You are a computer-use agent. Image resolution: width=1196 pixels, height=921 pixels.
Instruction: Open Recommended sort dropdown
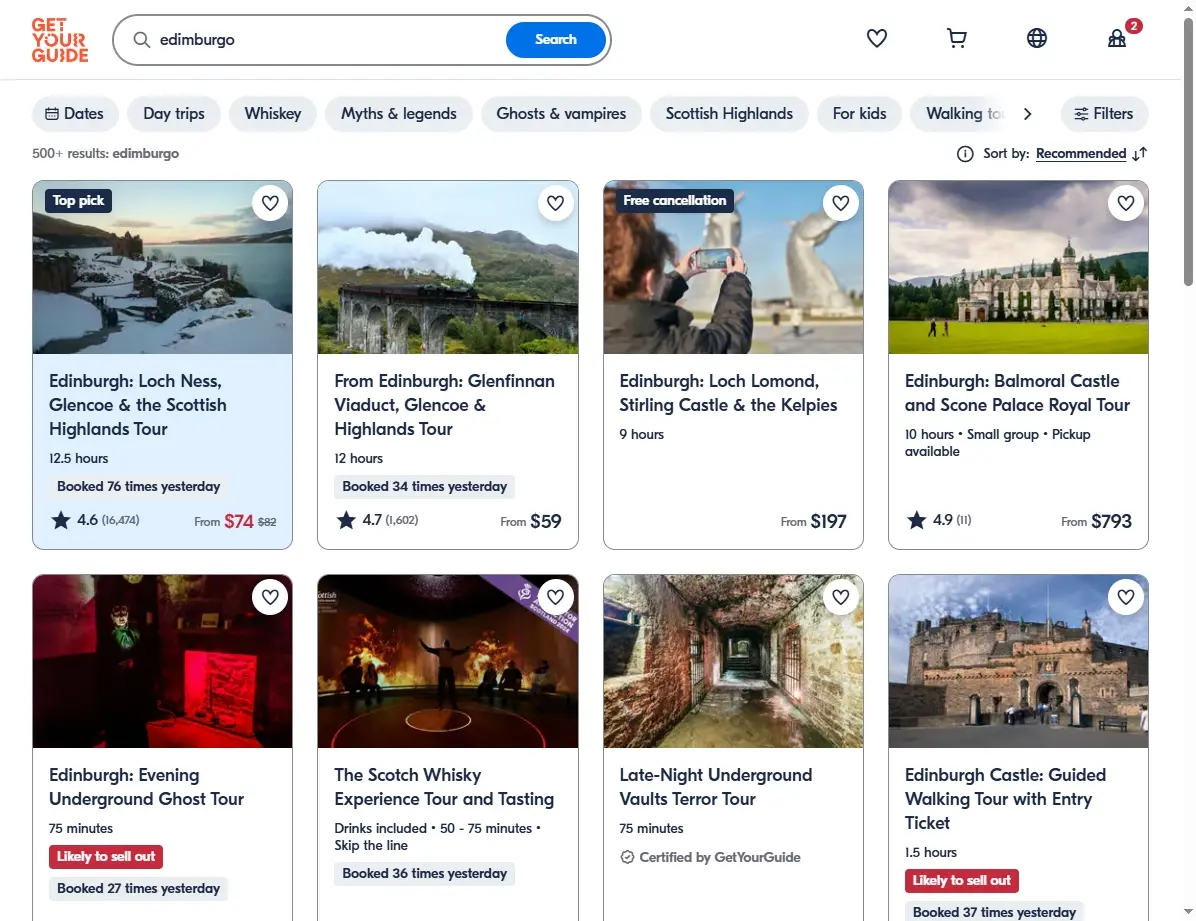pyautogui.click(x=1080, y=153)
